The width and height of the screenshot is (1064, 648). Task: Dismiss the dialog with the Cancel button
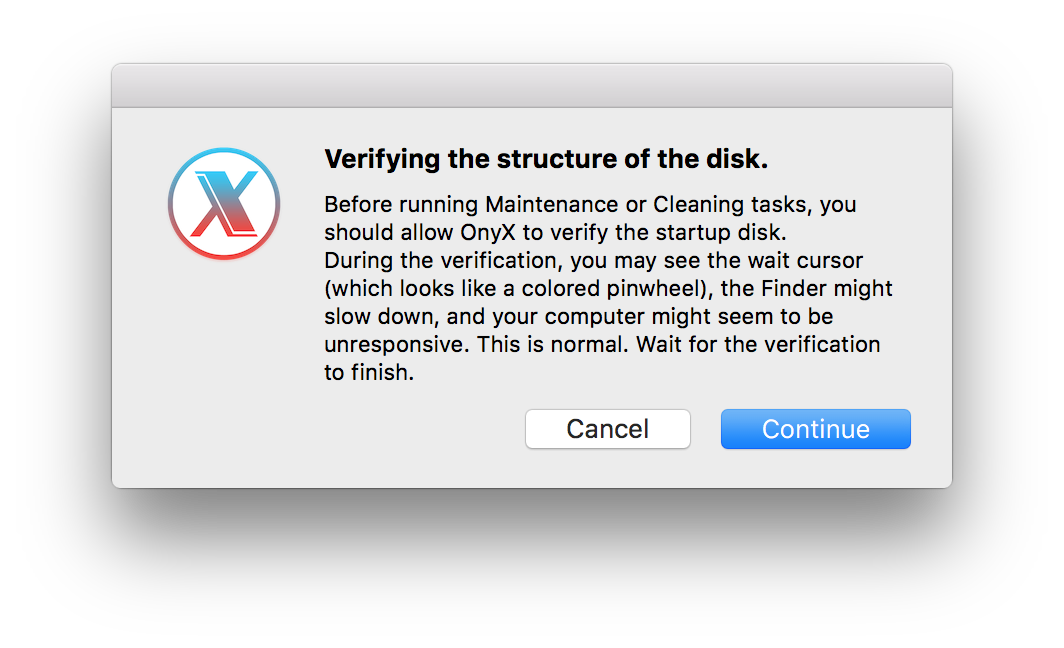tap(608, 429)
